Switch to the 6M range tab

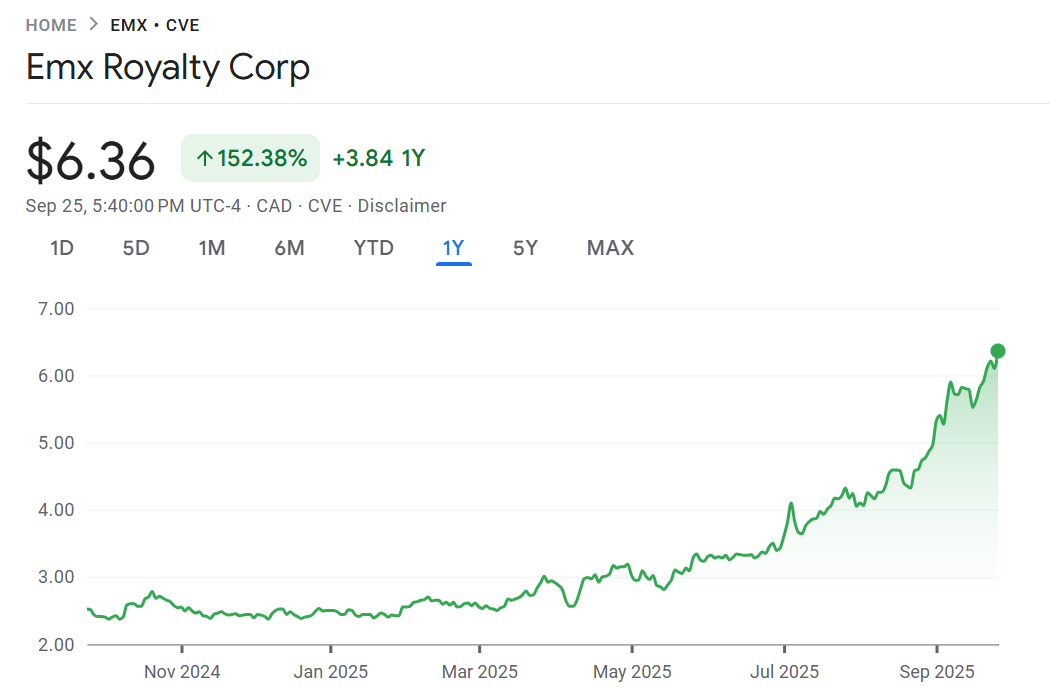click(x=289, y=248)
